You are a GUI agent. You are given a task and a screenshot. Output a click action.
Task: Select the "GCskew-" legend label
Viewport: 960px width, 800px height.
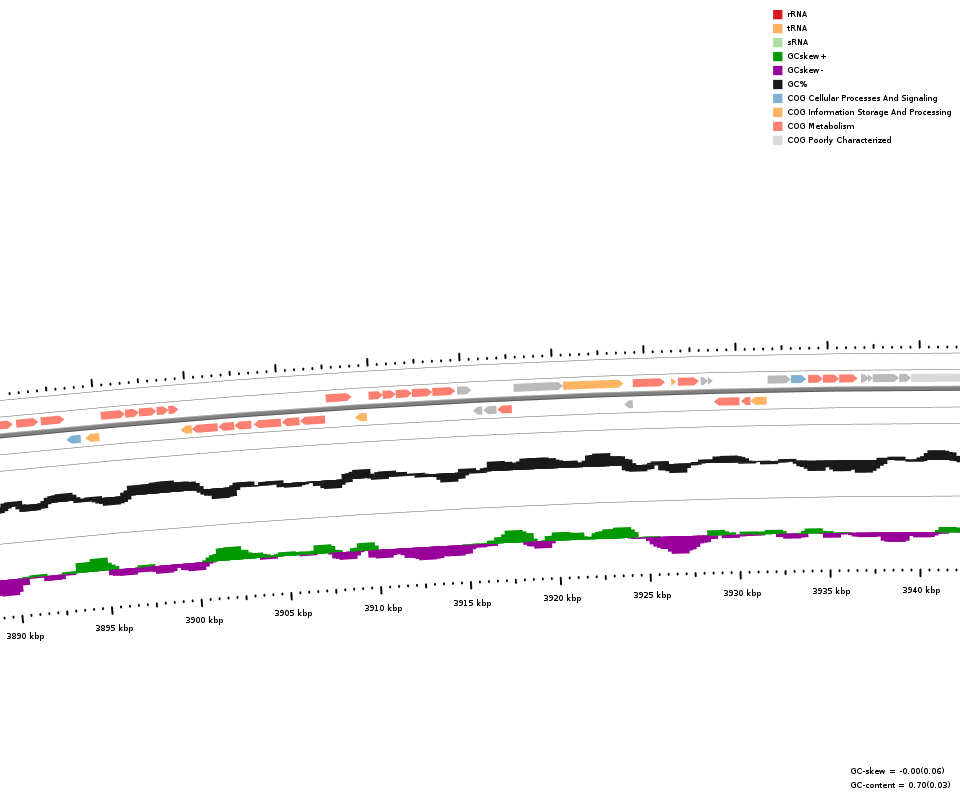[805, 70]
